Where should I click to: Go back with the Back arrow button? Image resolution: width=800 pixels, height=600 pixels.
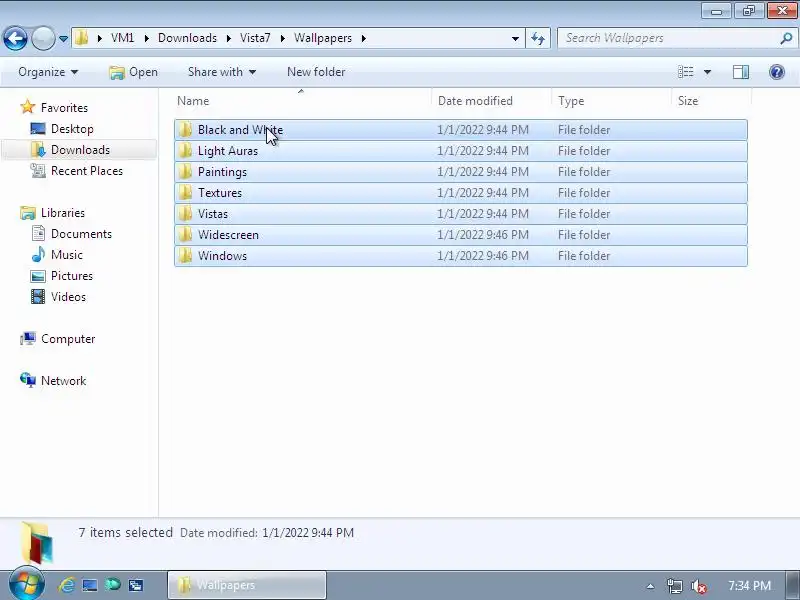click(x=15, y=38)
